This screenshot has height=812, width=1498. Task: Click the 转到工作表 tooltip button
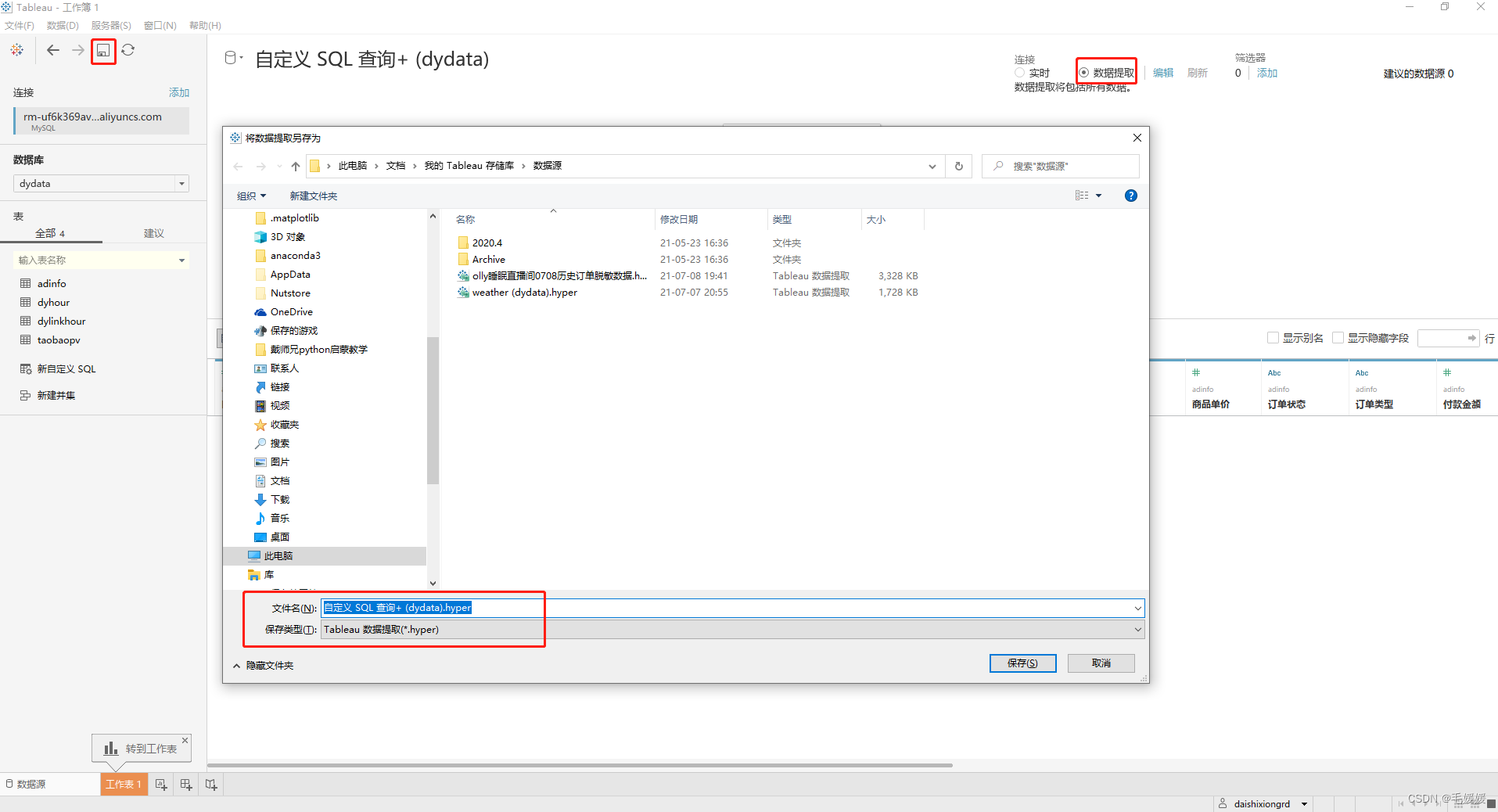point(141,749)
